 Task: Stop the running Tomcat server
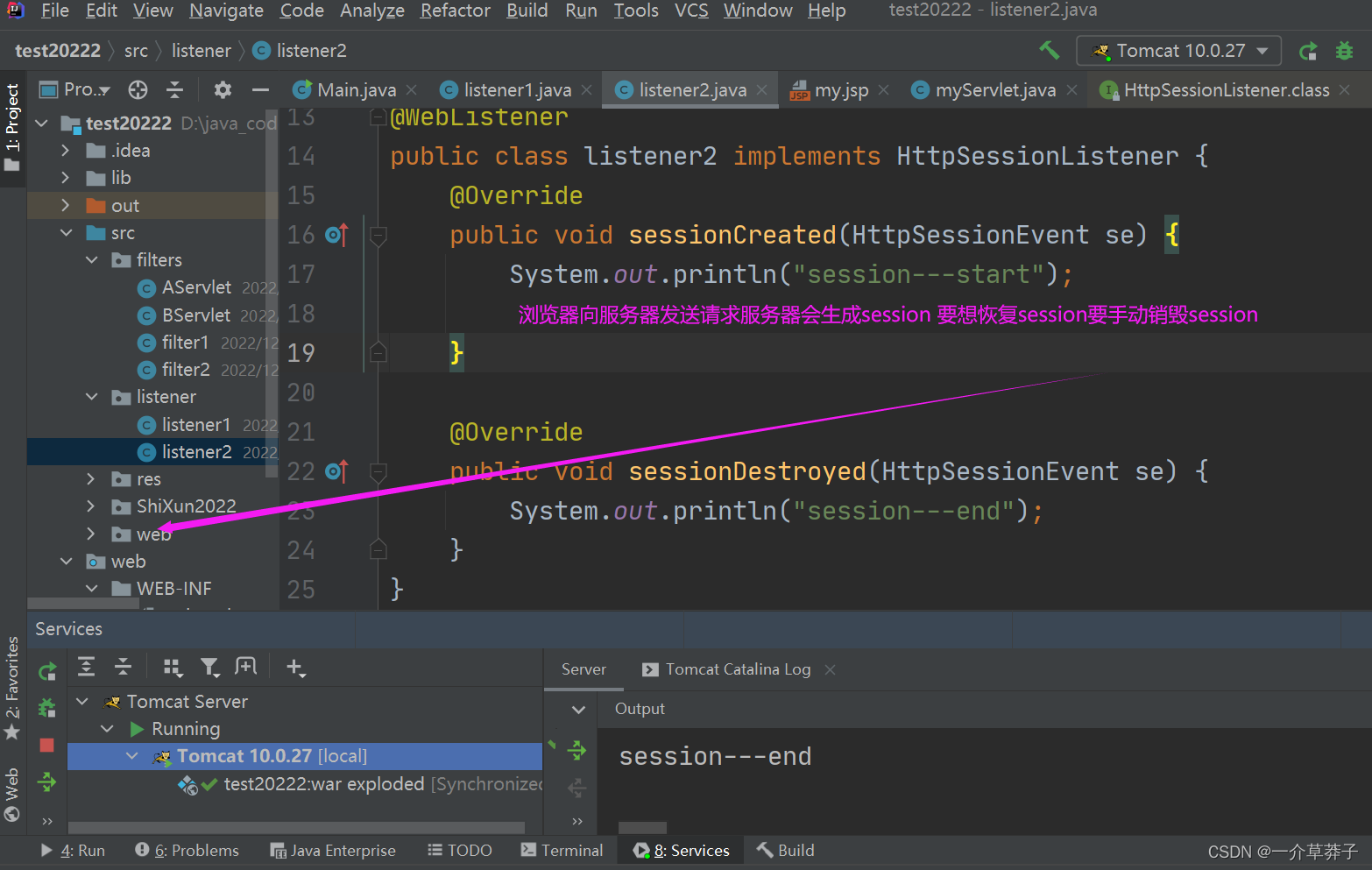point(47,745)
